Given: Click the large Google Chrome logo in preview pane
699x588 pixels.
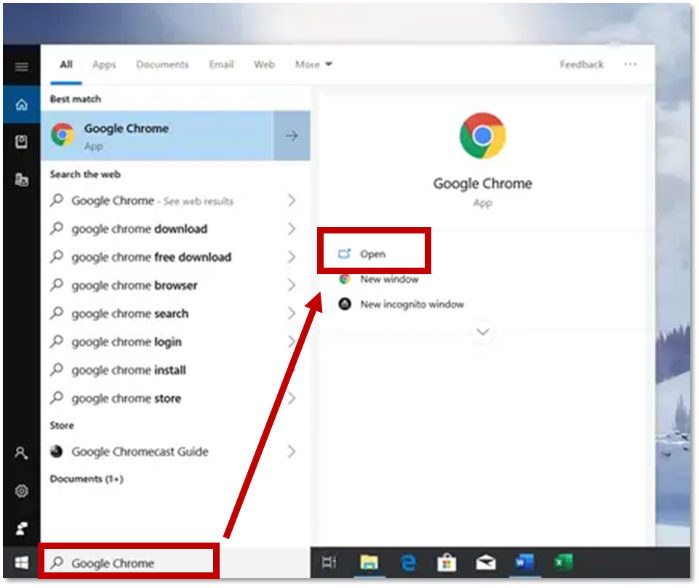Looking at the screenshot, I should [x=483, y=136].
